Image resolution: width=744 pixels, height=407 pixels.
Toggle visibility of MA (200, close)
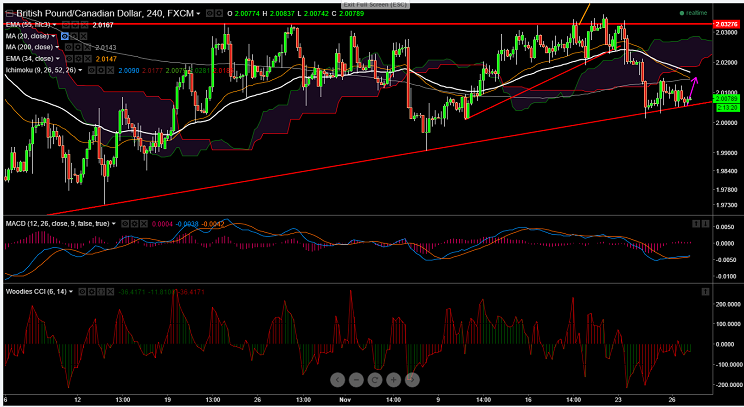click(68, 47)
